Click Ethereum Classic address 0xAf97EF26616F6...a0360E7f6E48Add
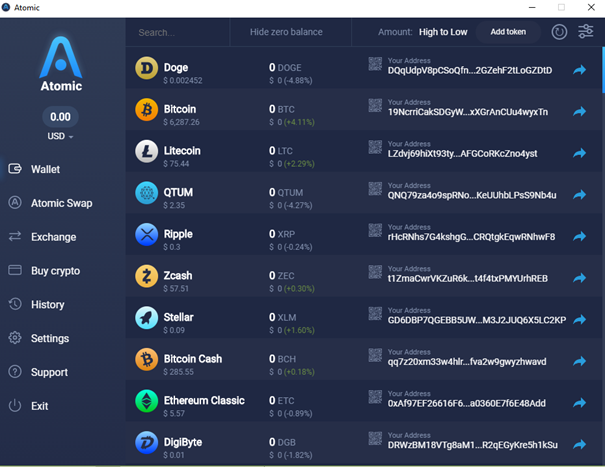Screen dimensions: 605x467 tap(466, 404)
